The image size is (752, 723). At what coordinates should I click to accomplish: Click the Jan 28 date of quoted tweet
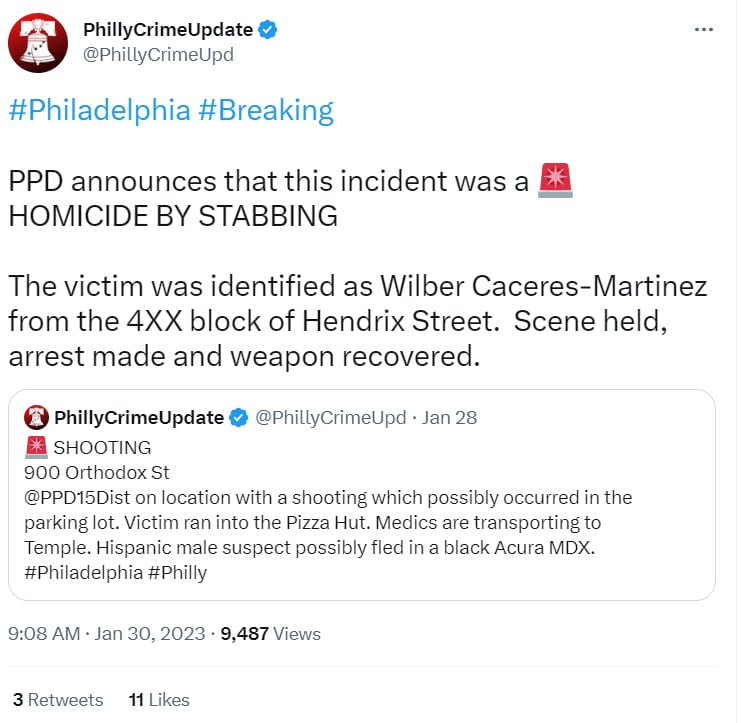tap(449, 418)
